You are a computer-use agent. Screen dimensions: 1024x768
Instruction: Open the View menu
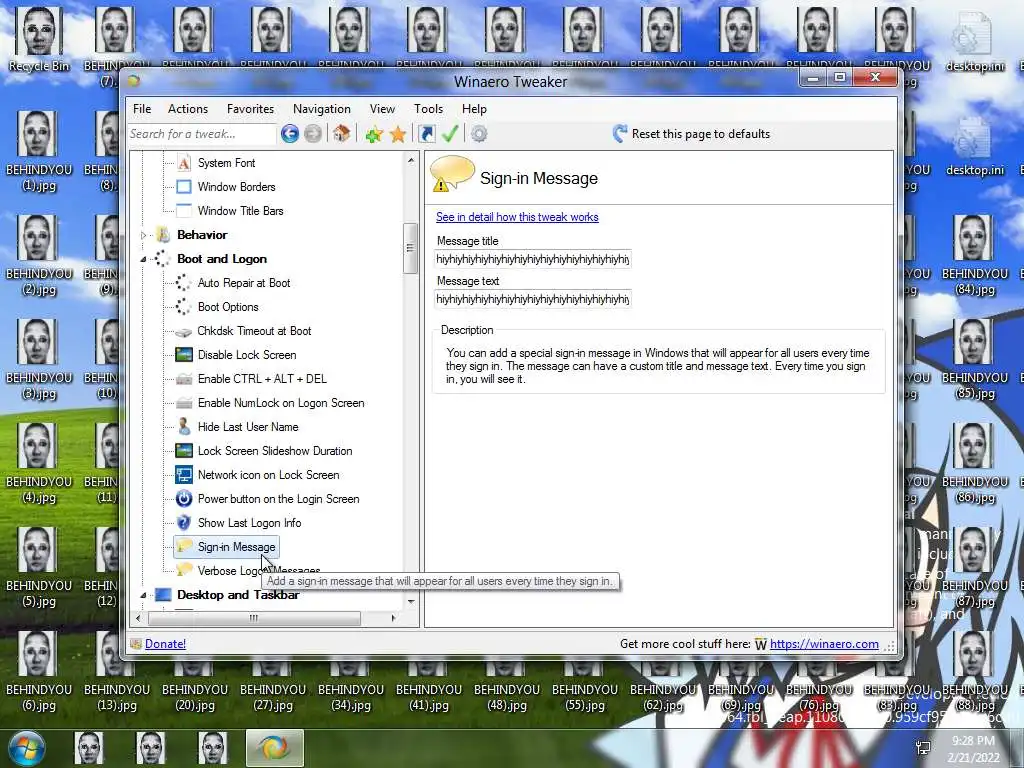tap(382, 109)
